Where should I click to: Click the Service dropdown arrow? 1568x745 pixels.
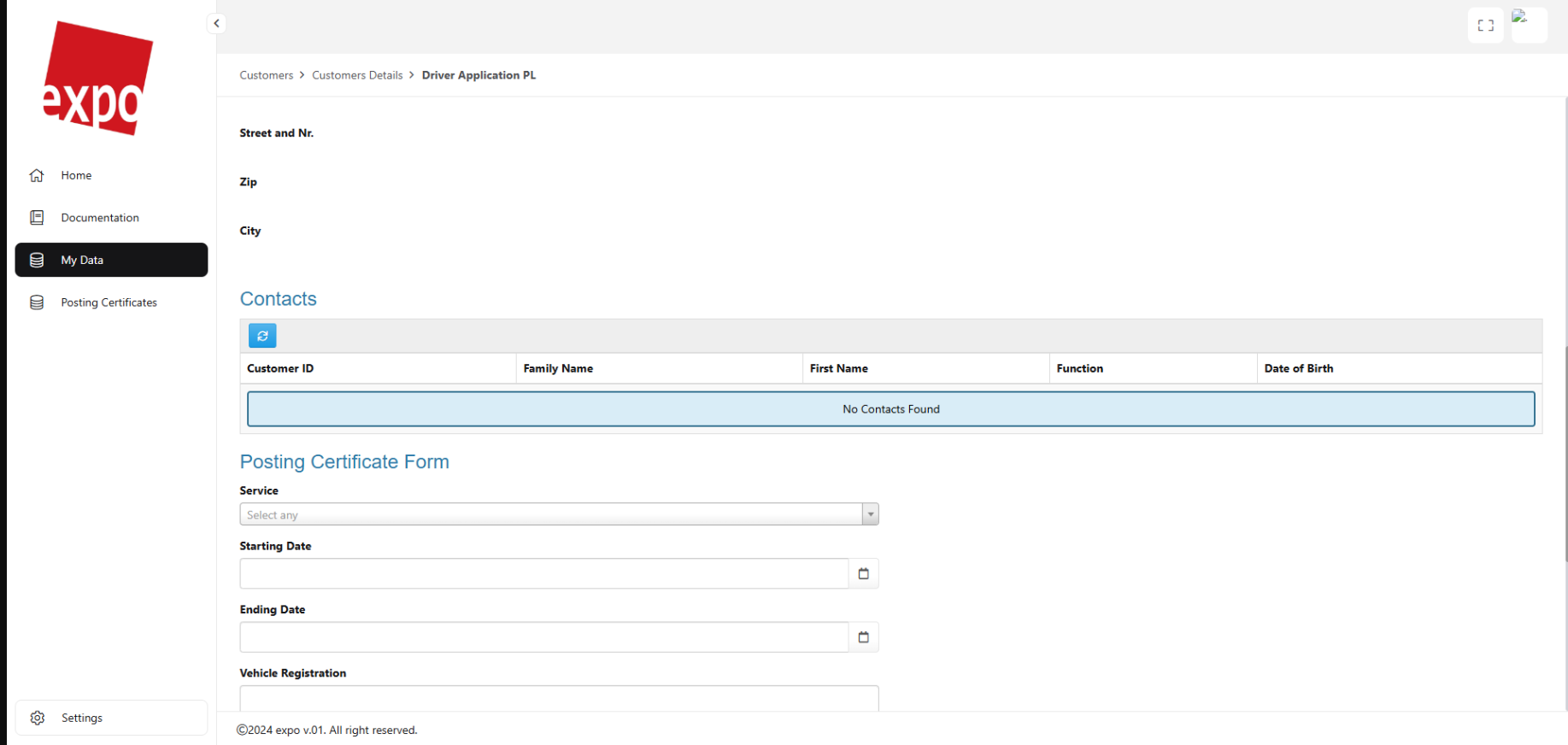pyautogui.click(x=870, y=514)
